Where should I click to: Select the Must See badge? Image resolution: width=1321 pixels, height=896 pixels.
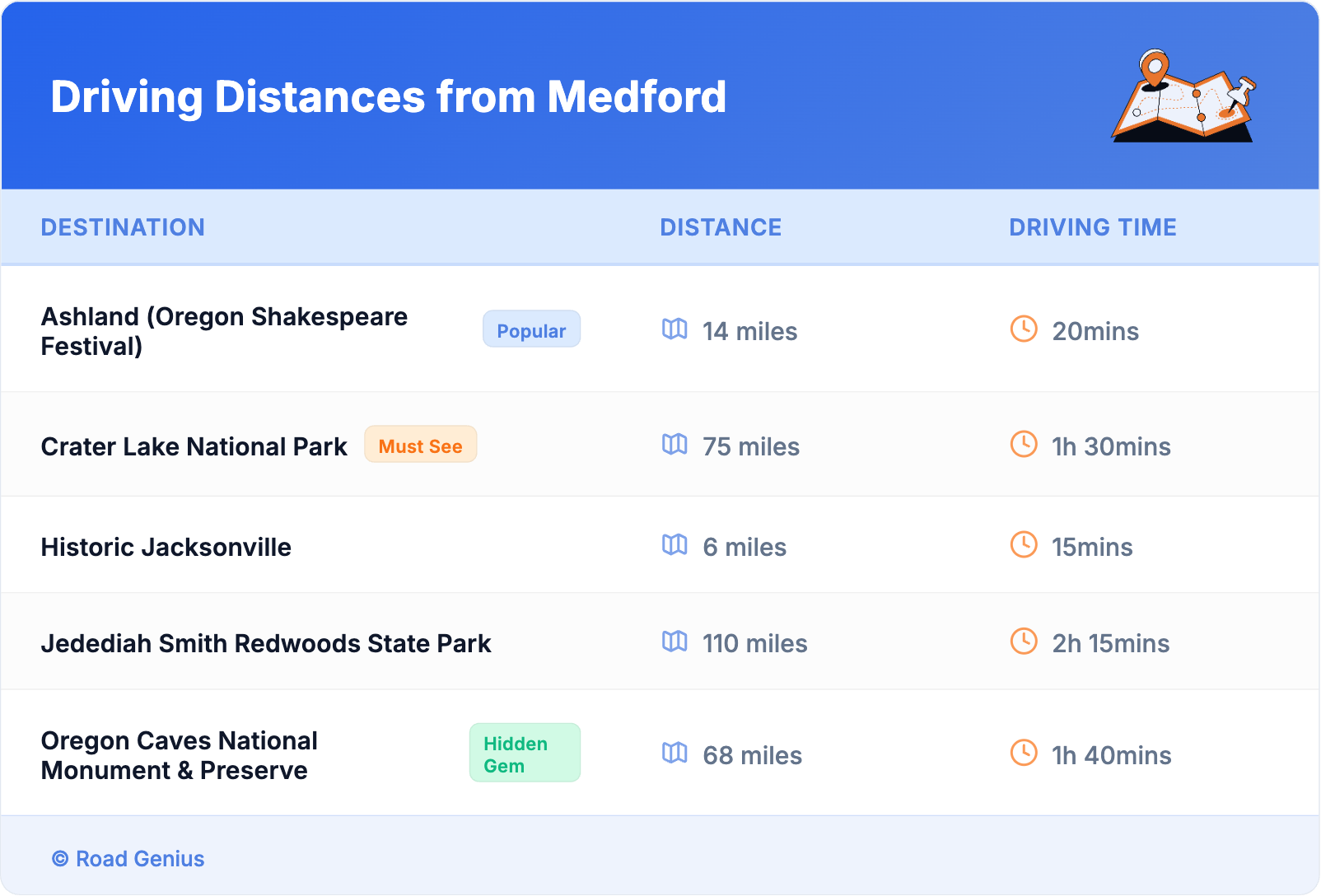pos(420,446)
